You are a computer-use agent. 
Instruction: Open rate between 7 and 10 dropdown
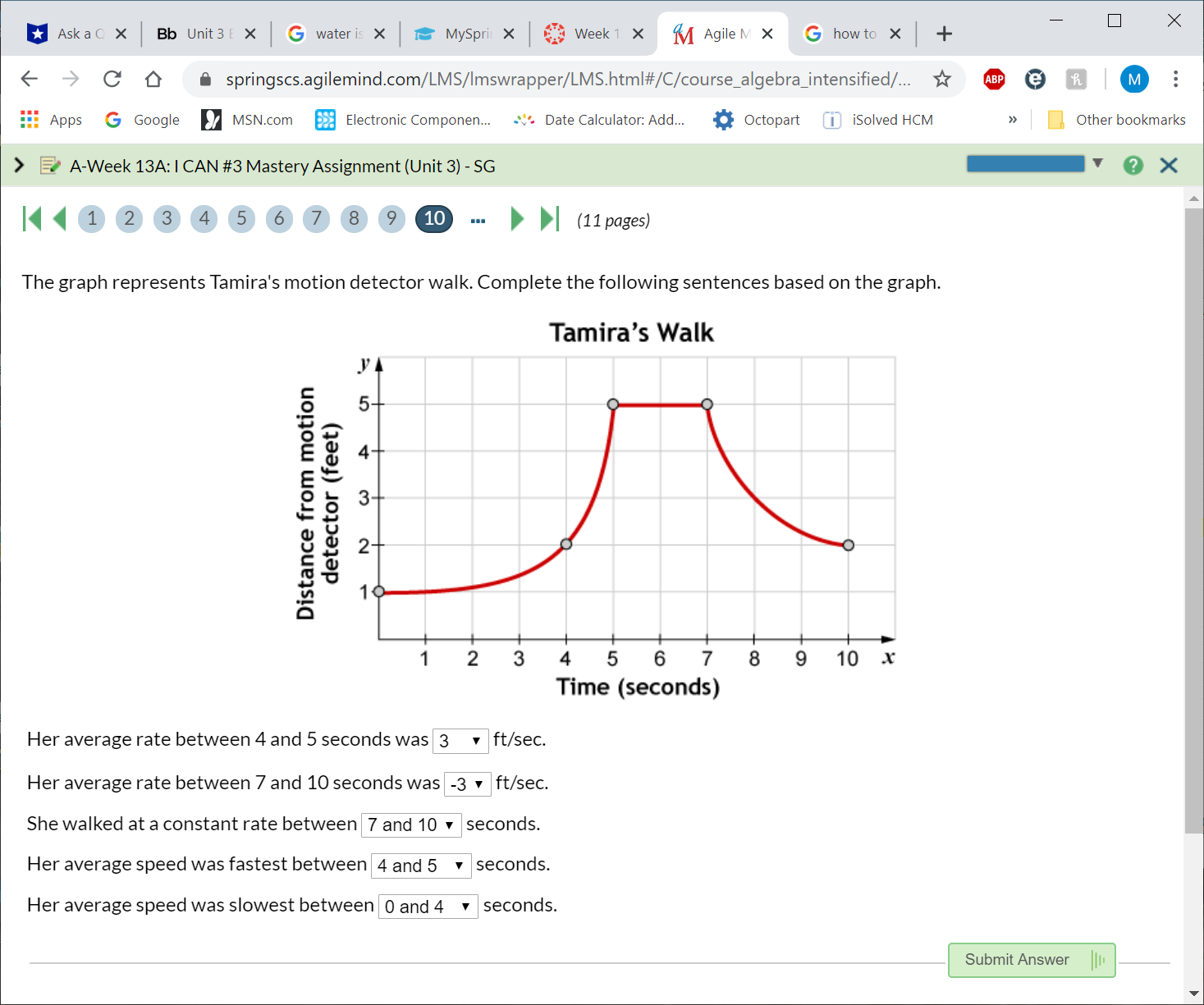click(468, 784)
